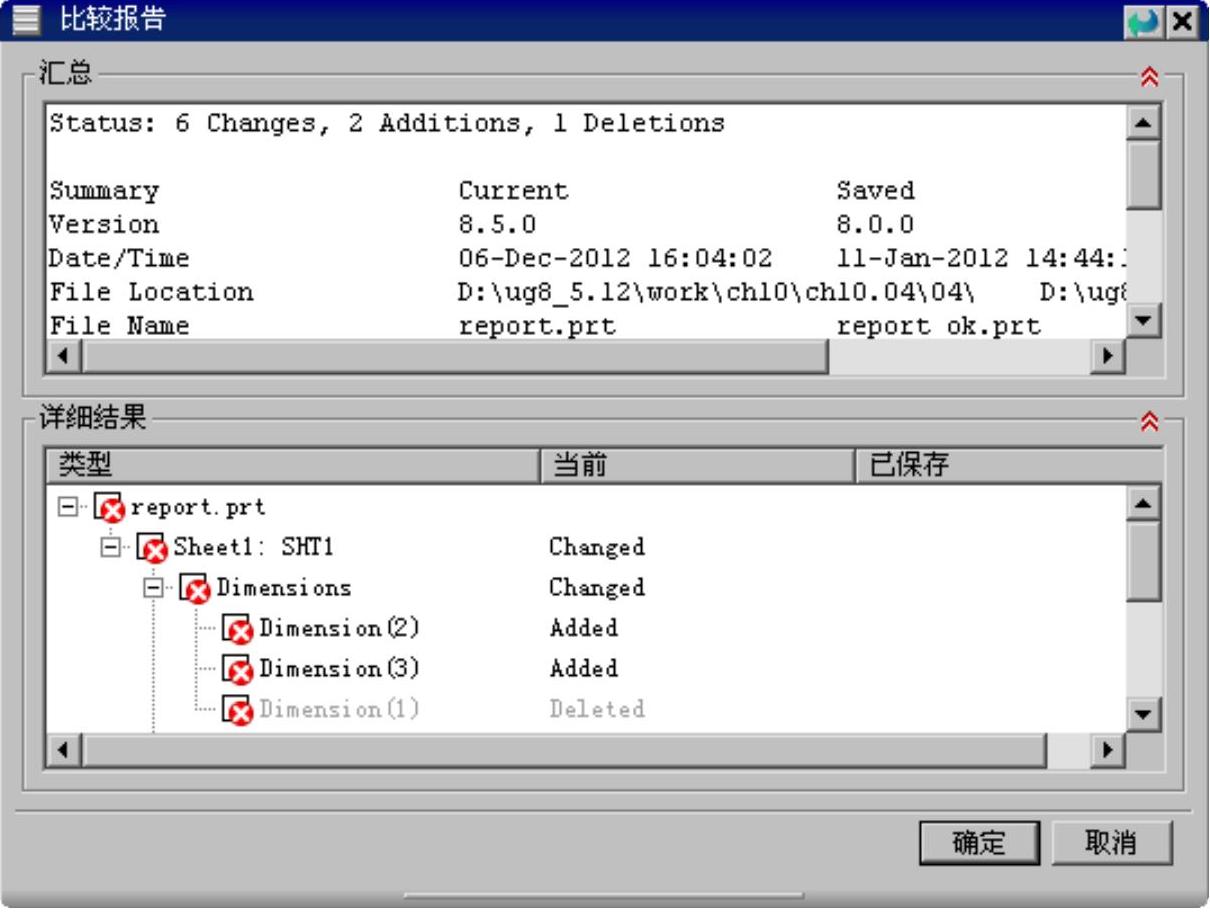Click the 已保存 column header
The width and height of the screenshot is (1210, 924).
(x=1009, y=465)
